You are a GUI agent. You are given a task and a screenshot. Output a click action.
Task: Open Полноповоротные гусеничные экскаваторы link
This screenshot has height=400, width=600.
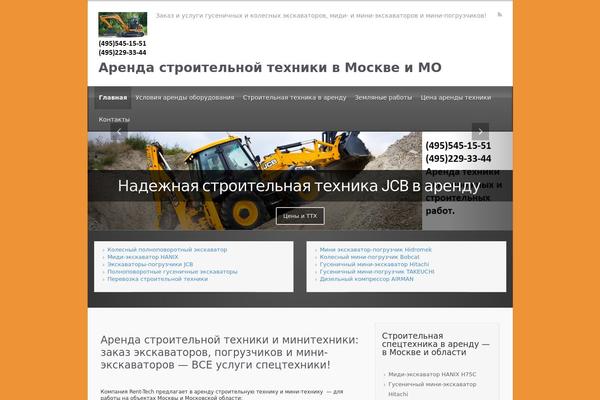(x=172, y=271)
